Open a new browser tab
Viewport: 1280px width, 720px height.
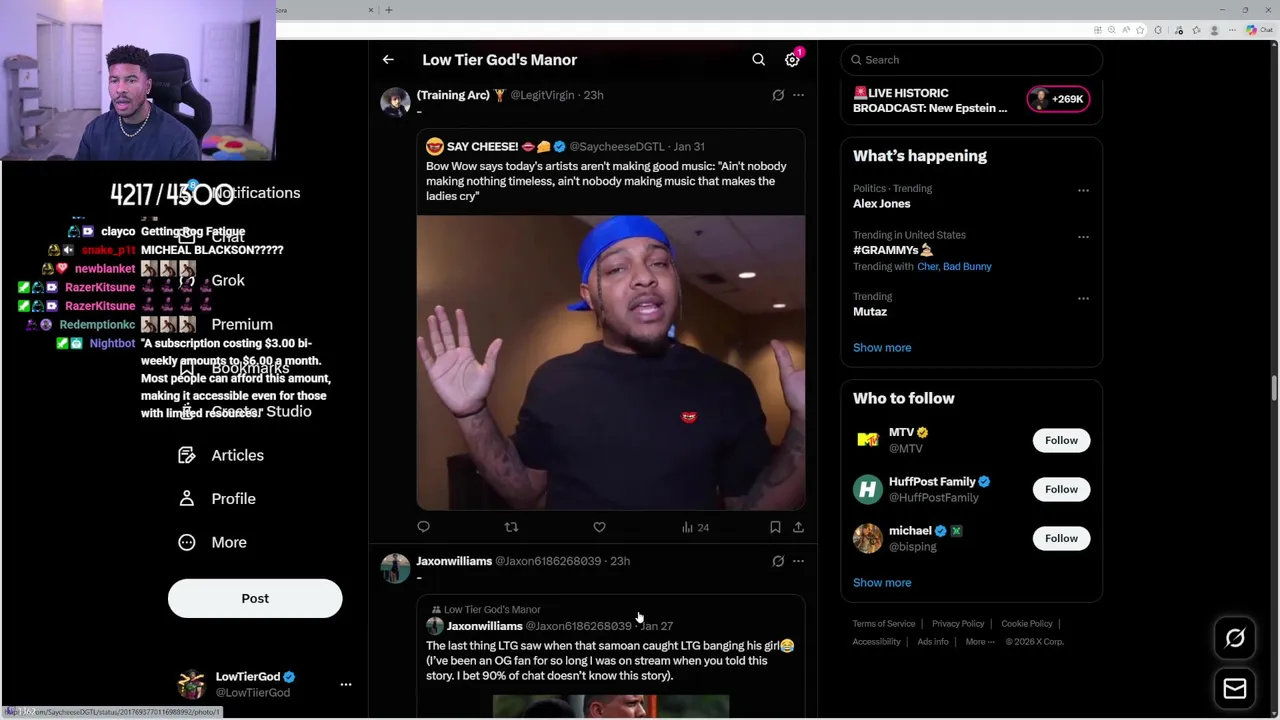(389, 10)
